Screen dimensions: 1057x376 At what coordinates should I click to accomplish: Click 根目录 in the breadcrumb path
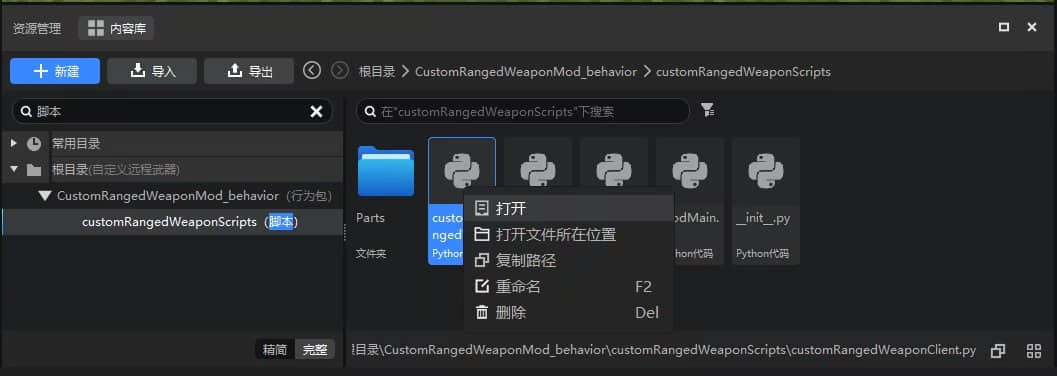pos(377,71)
